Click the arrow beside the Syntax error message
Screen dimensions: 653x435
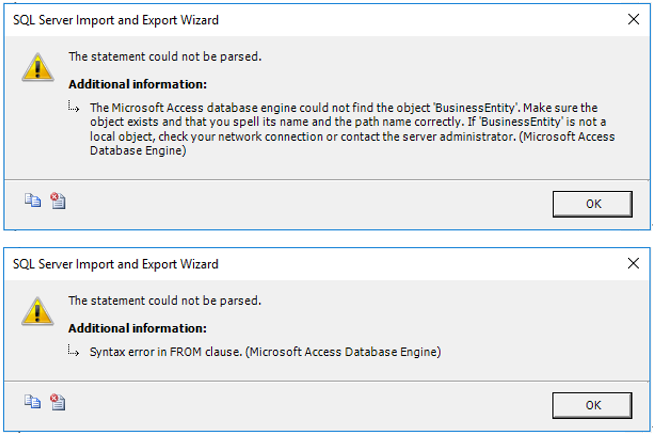click(x=74, y=351)
